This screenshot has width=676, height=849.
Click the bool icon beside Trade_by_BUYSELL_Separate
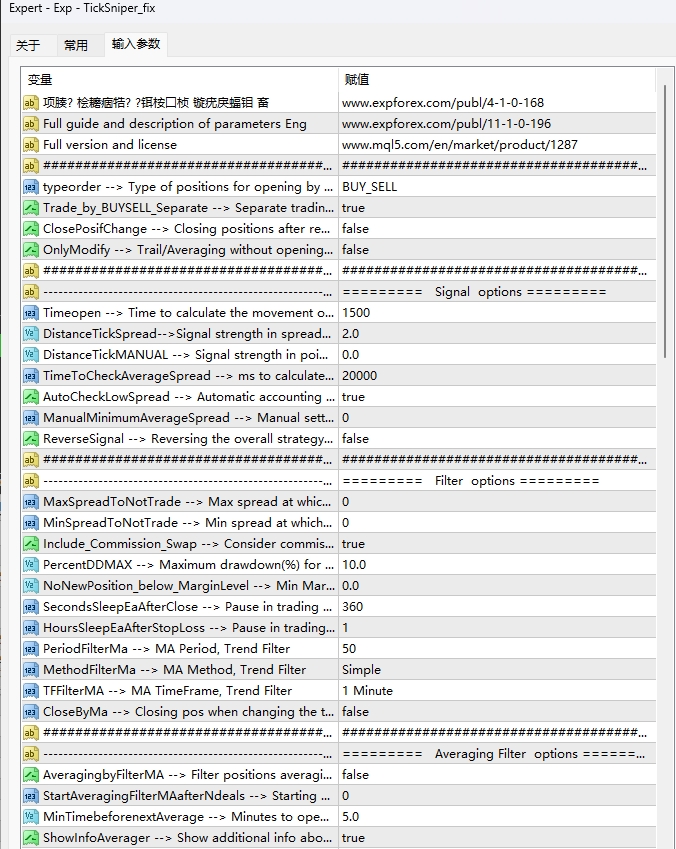click(31, 208)
